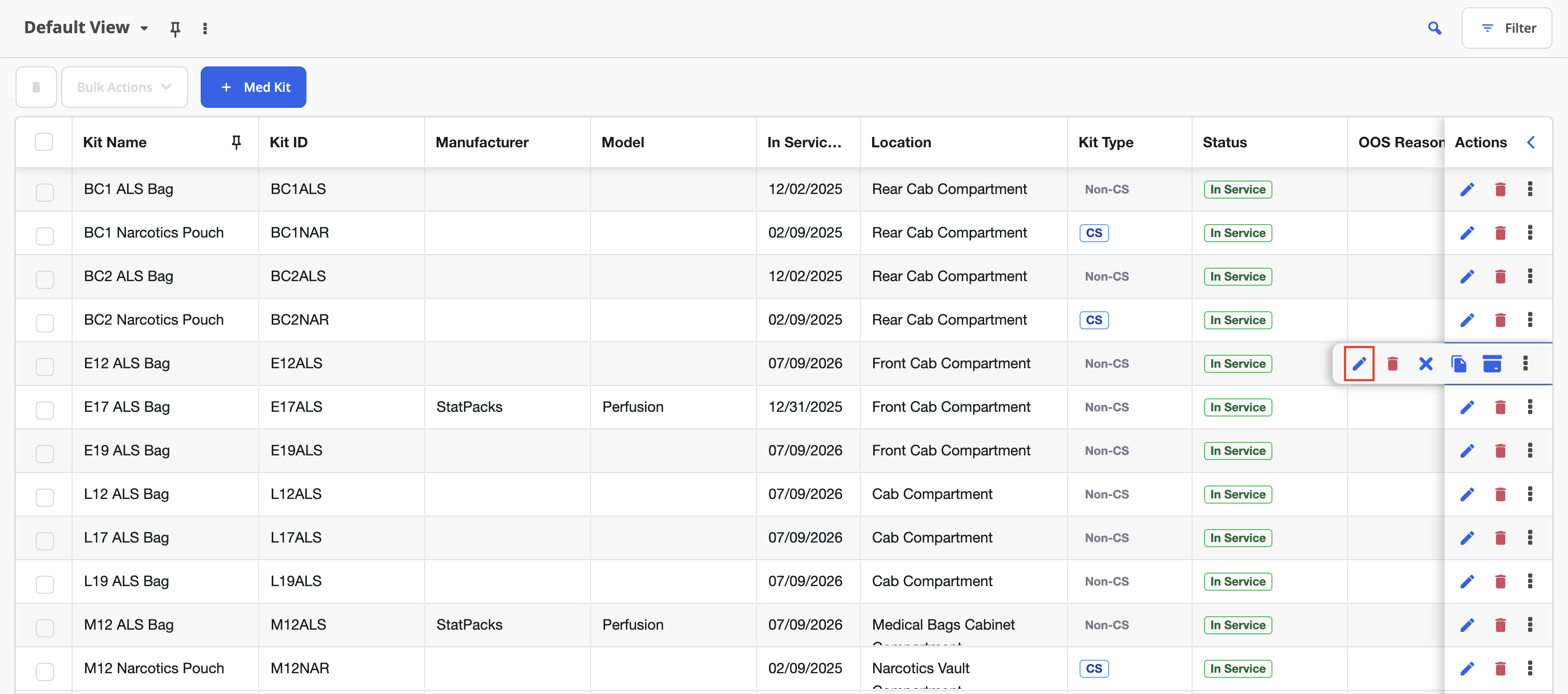The width and height of the screenshot is (1568, 694).
Task: Click the Filter button
Action: pos(1506,28)
